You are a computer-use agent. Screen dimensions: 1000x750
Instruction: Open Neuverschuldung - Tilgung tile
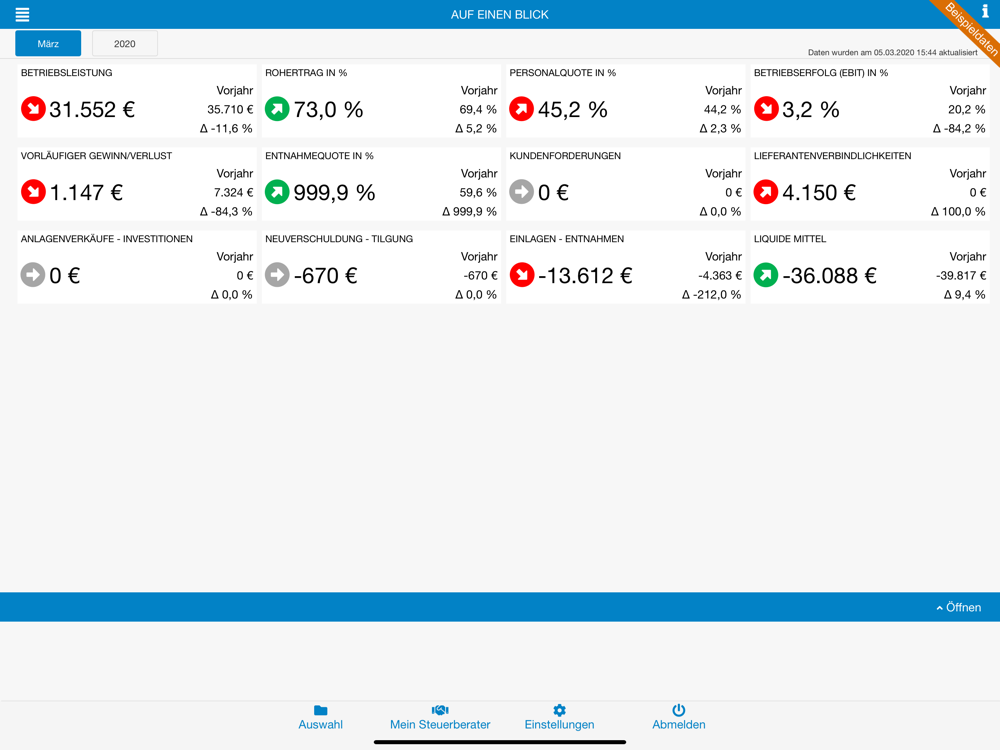coord(381,267)
